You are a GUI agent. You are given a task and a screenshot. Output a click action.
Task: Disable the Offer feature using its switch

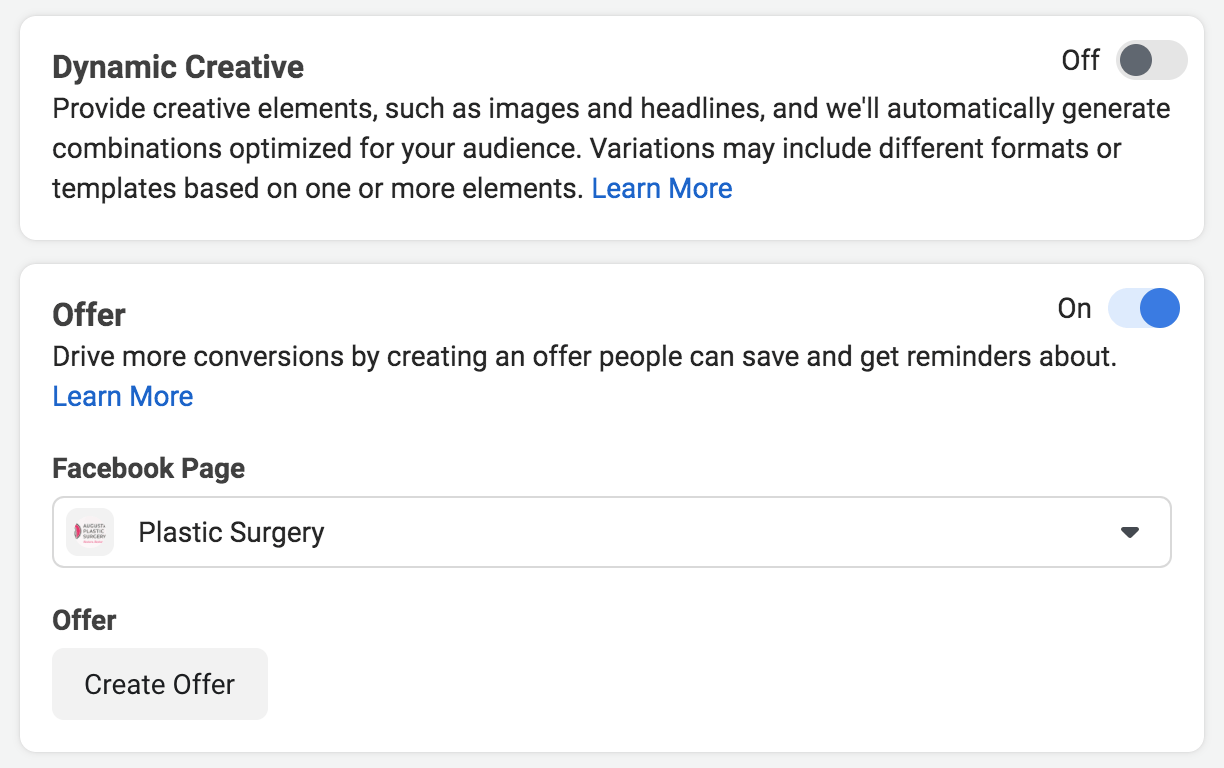click(x=1144, y=308)
